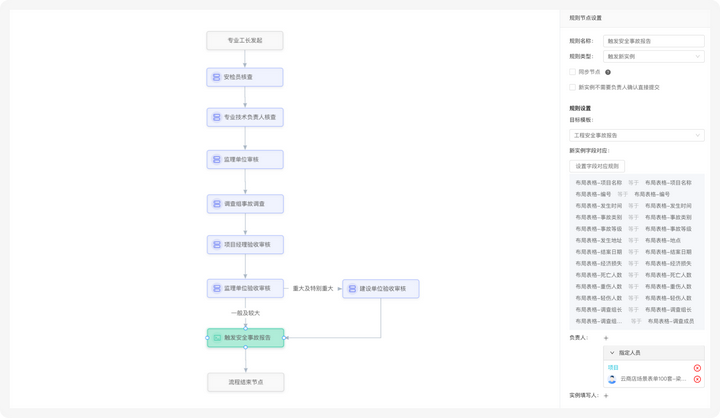Click the 重大及特别重大 branch label
Image resolution: width=720 pixels, height=418 pixels.
(312, 288)
